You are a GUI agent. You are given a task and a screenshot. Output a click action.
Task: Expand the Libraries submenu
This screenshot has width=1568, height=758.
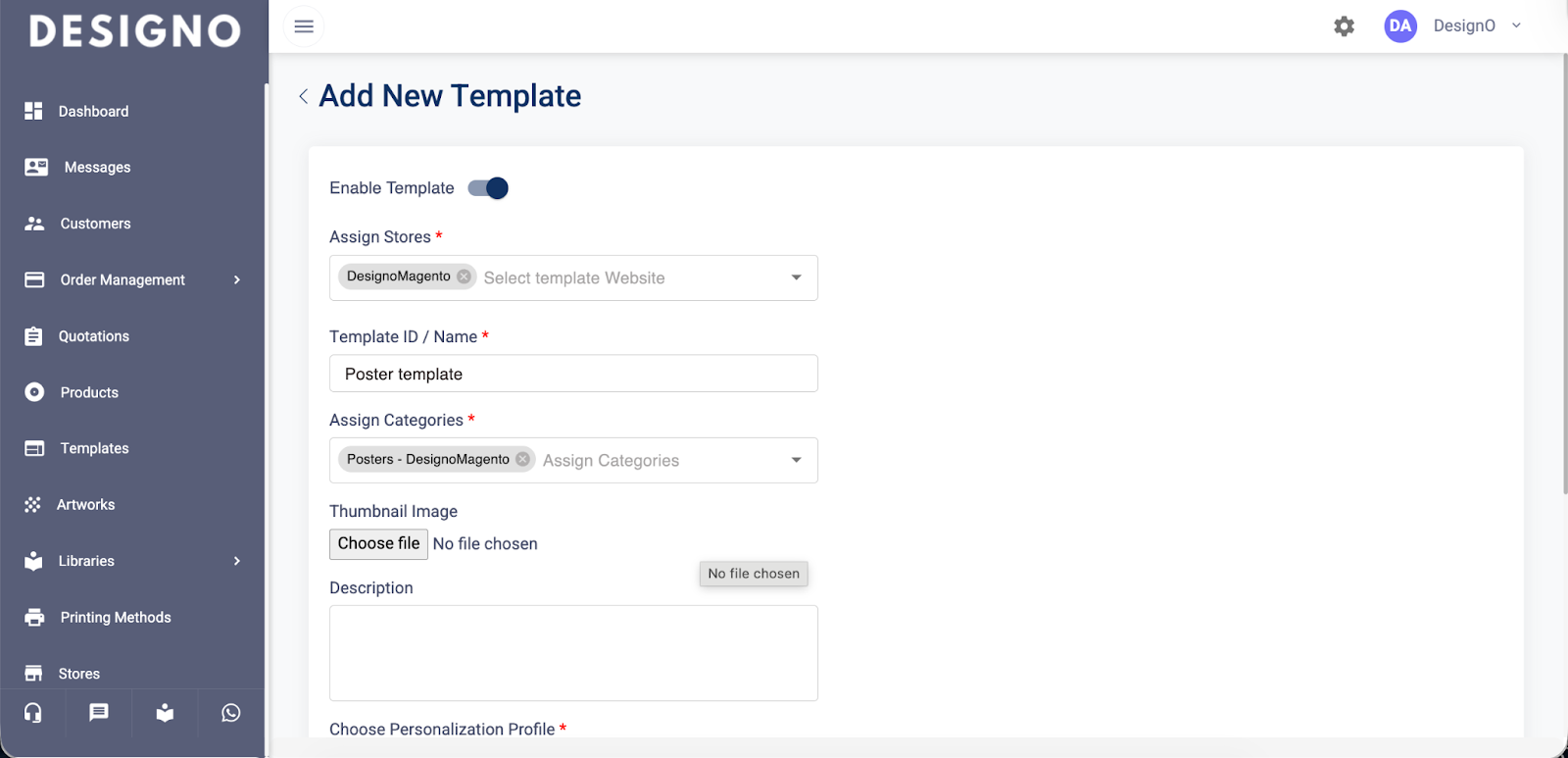tap(236, 561)
